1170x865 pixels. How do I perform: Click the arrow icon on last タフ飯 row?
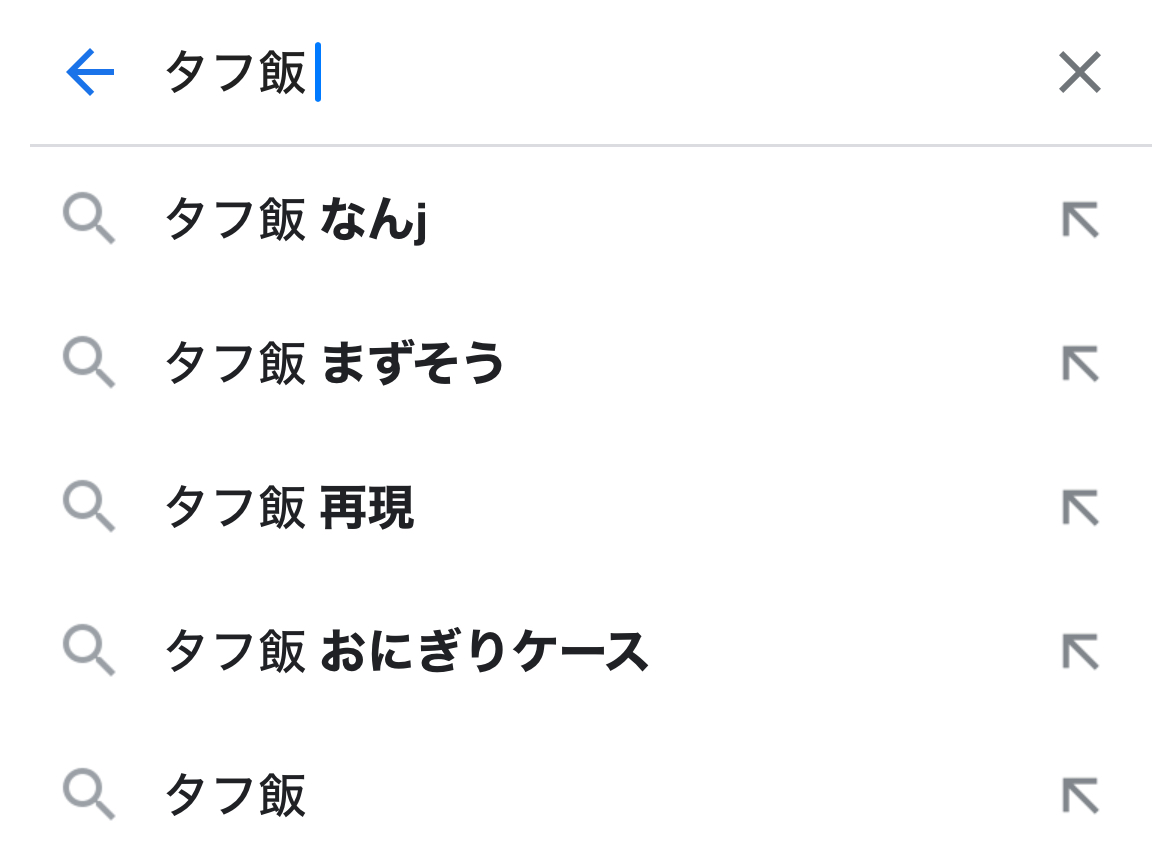pyautogui.click(x=1080, y=796)
